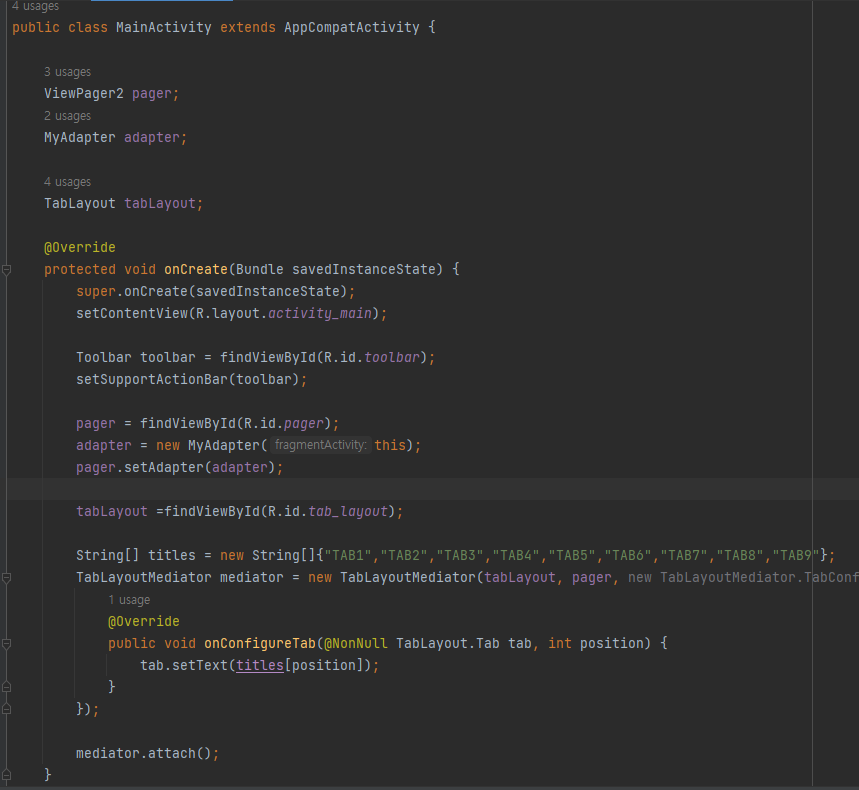Click the 'mediator' variable name in its declaration
The height and width of the screenshot is (790, 859).
point(252,577)
